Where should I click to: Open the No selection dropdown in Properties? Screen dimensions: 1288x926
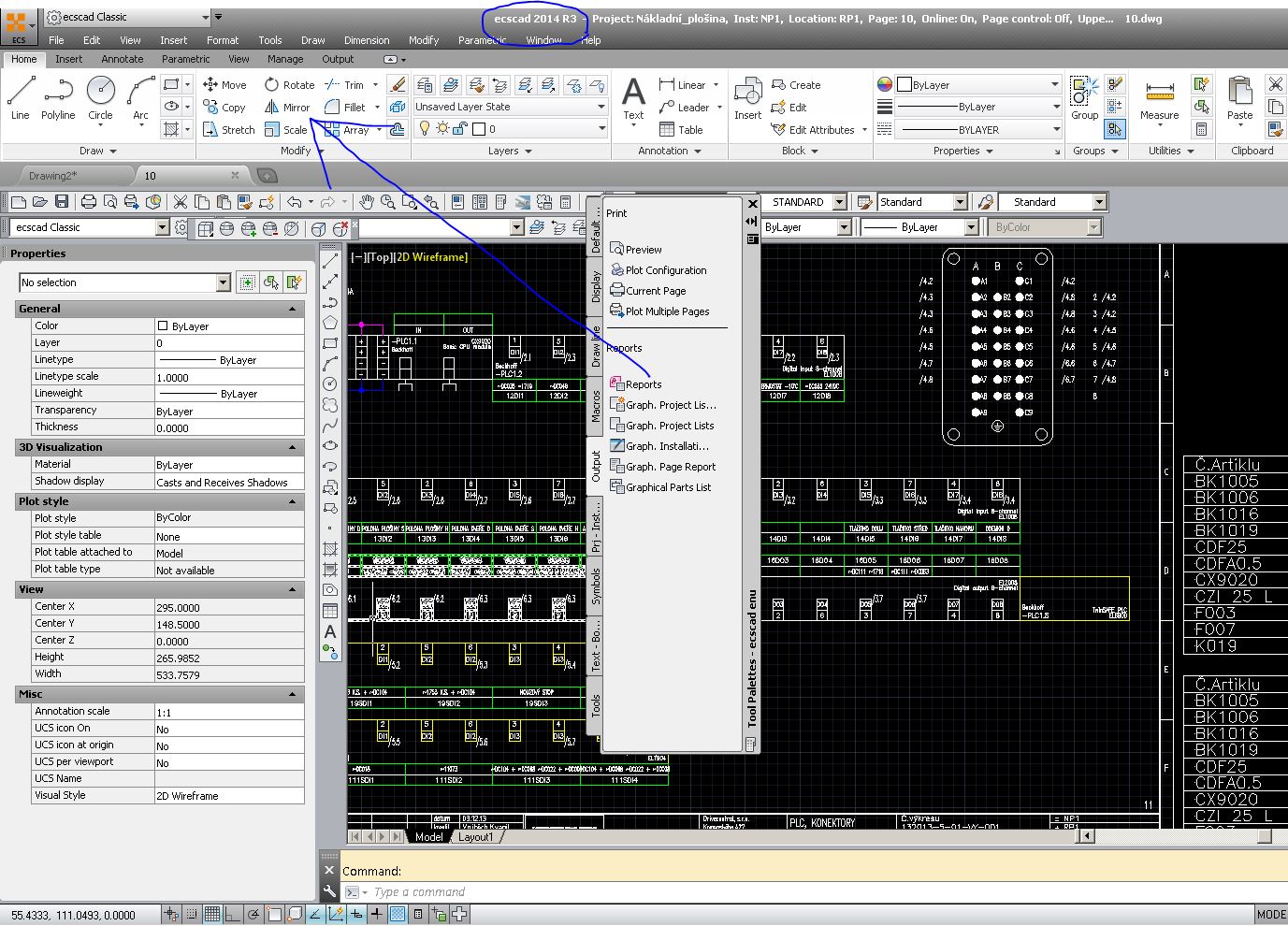(125, 282)
